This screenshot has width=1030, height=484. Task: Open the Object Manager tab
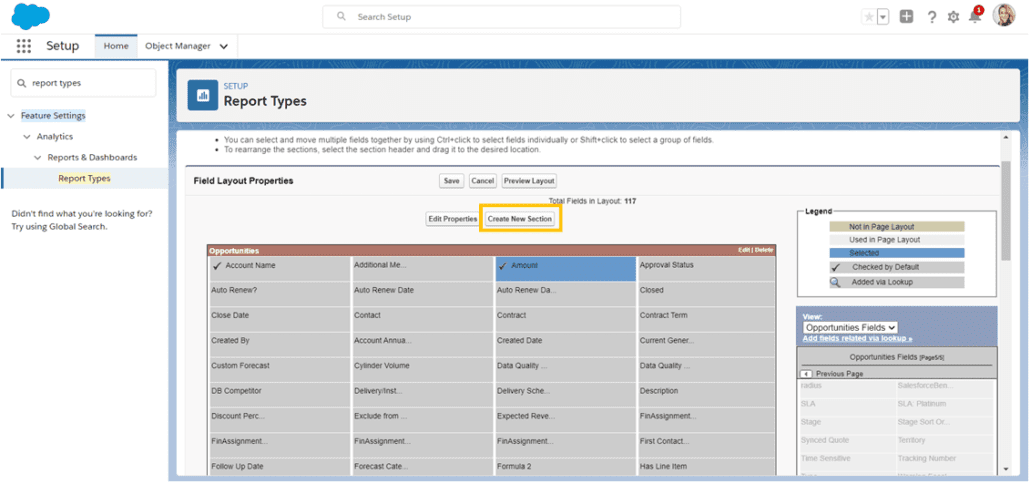[x=178, y=46]
